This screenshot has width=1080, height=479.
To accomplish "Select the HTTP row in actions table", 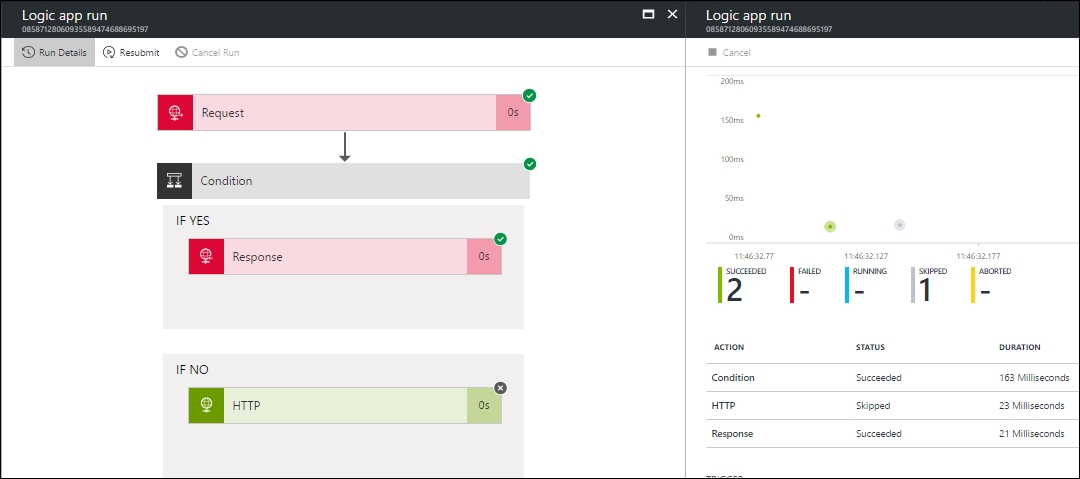I will click(893, 406).
